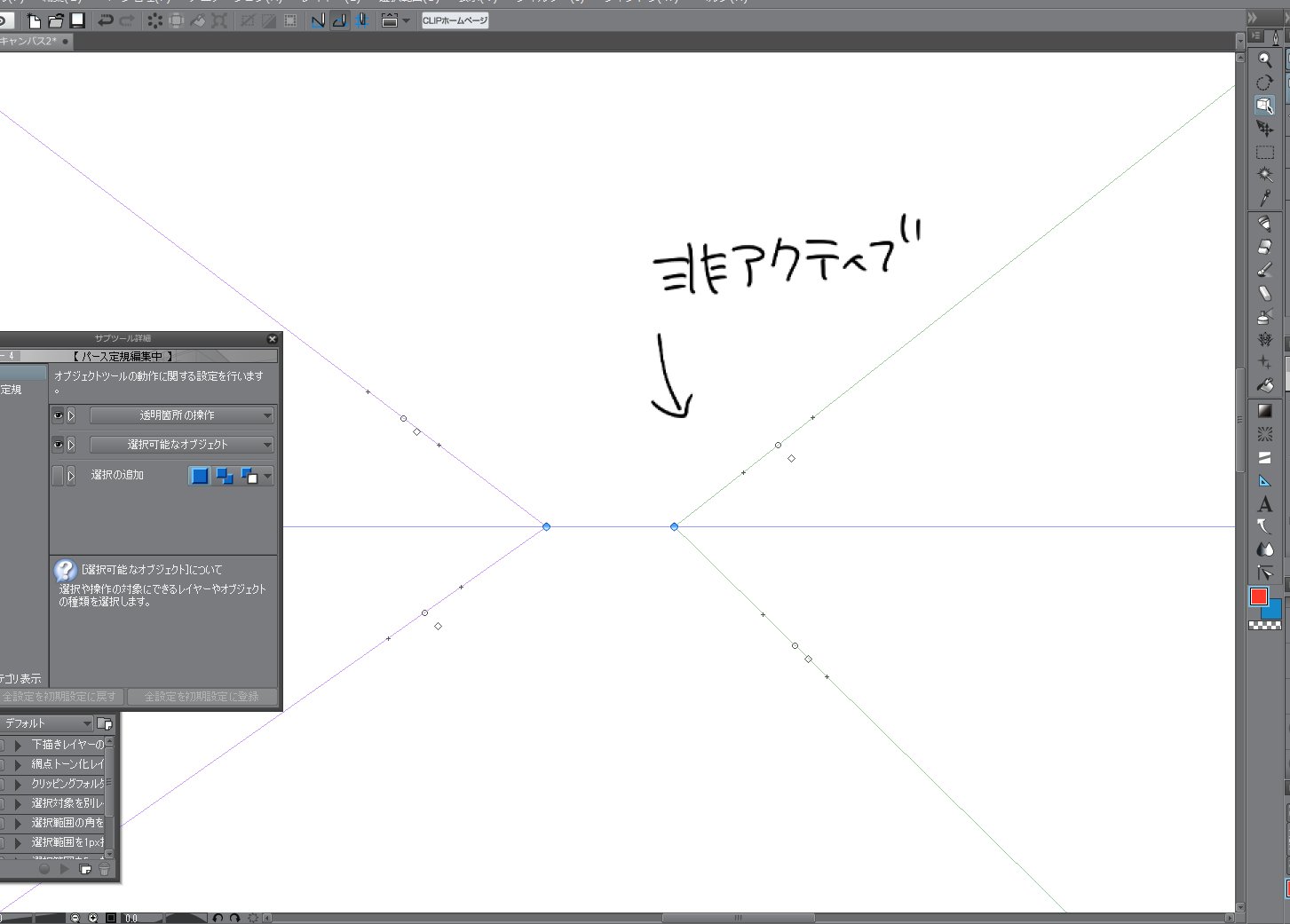Select the Text tool
1290x924 pixels.
[x=1265, y=504]
